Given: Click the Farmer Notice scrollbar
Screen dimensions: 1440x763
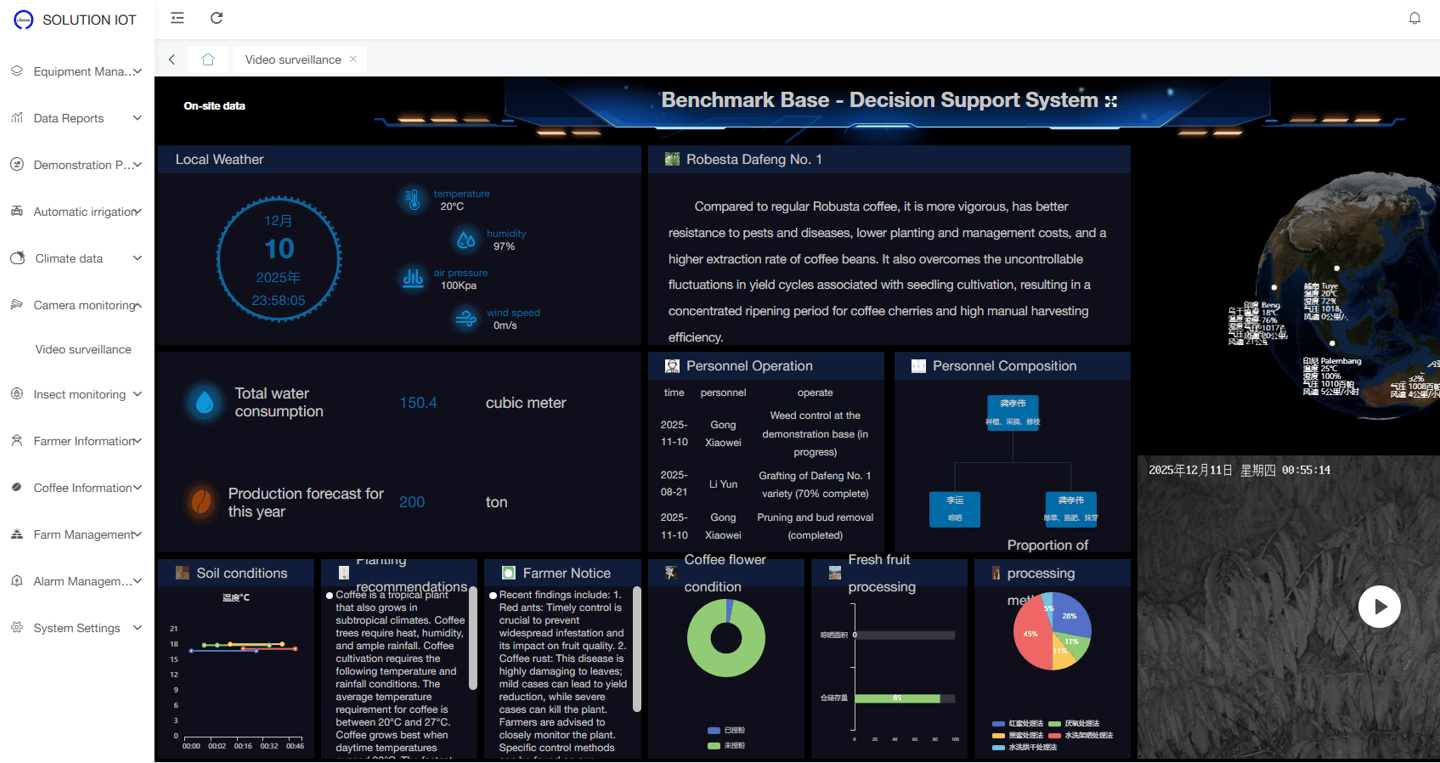Looking at the screenshot, I should click(x=637, y=650).
